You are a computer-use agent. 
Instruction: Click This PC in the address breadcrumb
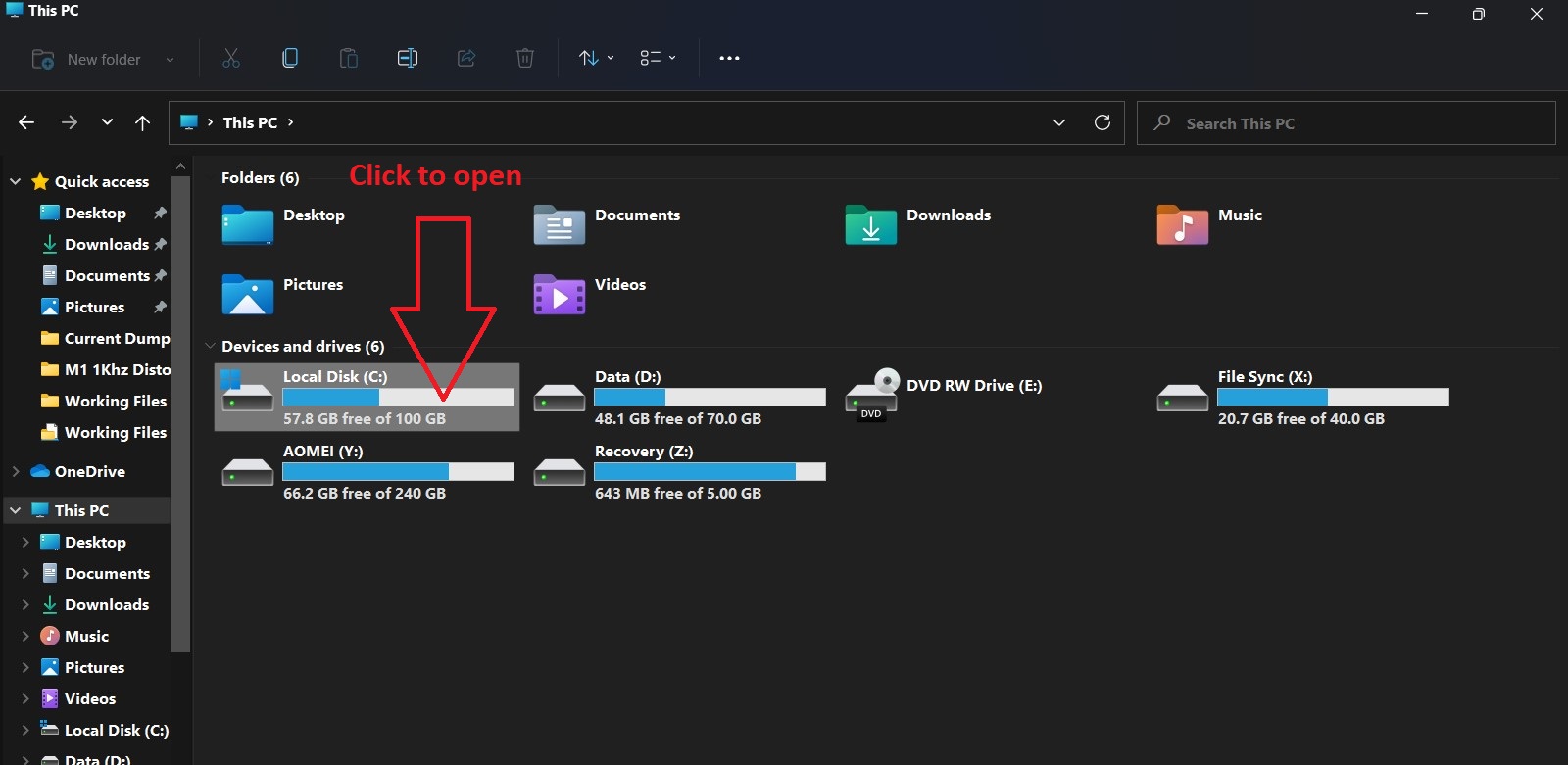pos(250,122)
